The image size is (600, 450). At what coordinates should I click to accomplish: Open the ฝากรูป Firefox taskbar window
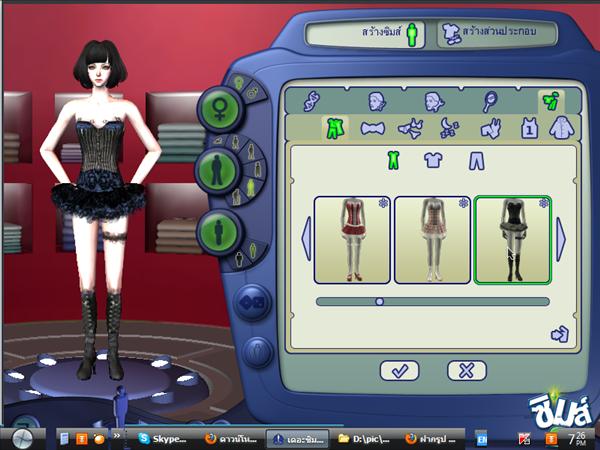pos(431,439)
